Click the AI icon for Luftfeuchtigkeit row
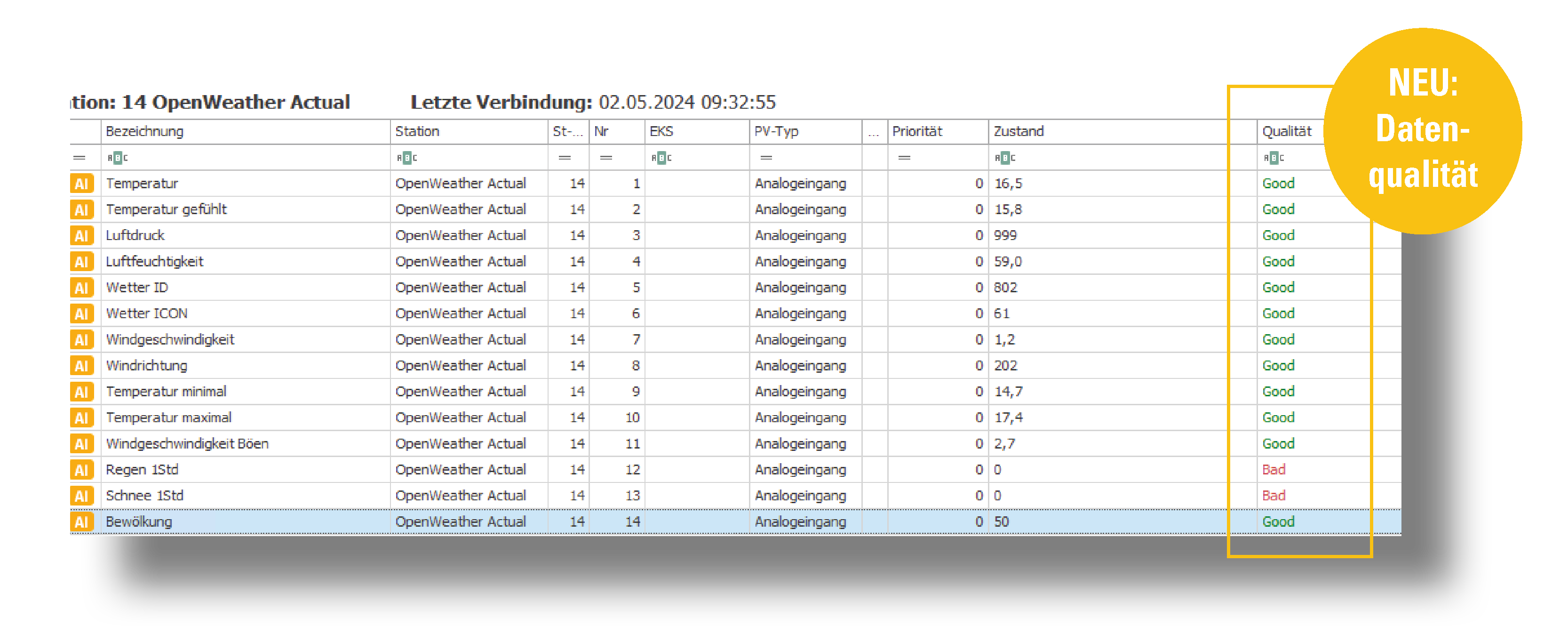Screen dimensions: 1568x634 pyautogui.click(x=81, y=262)
